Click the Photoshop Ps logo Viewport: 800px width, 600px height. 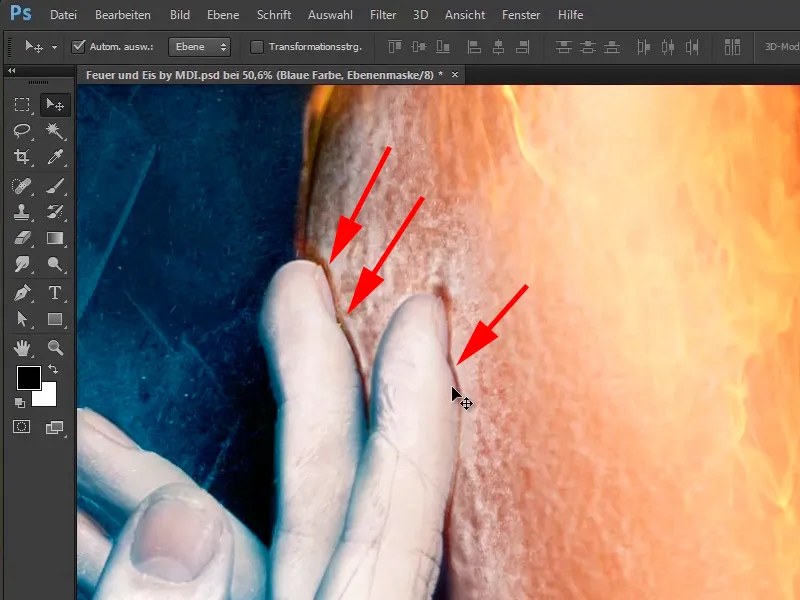(20, 13)
